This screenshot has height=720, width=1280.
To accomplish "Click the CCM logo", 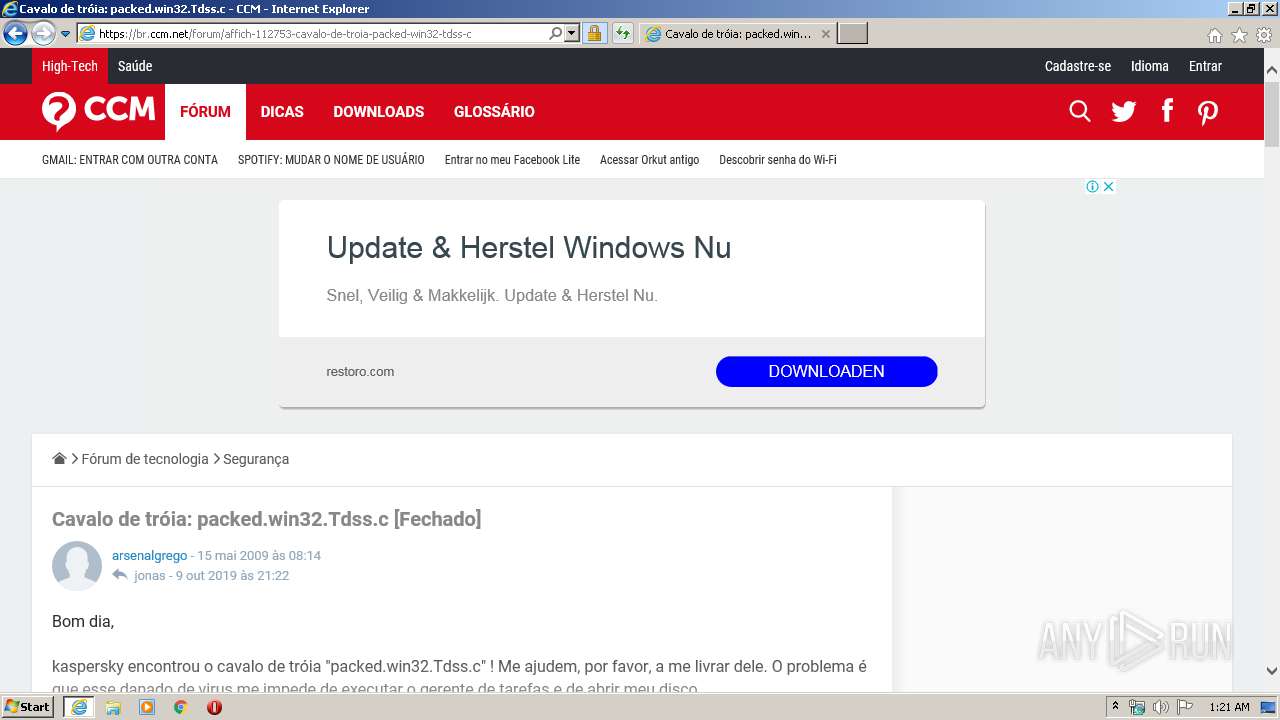I will point(98,110).
